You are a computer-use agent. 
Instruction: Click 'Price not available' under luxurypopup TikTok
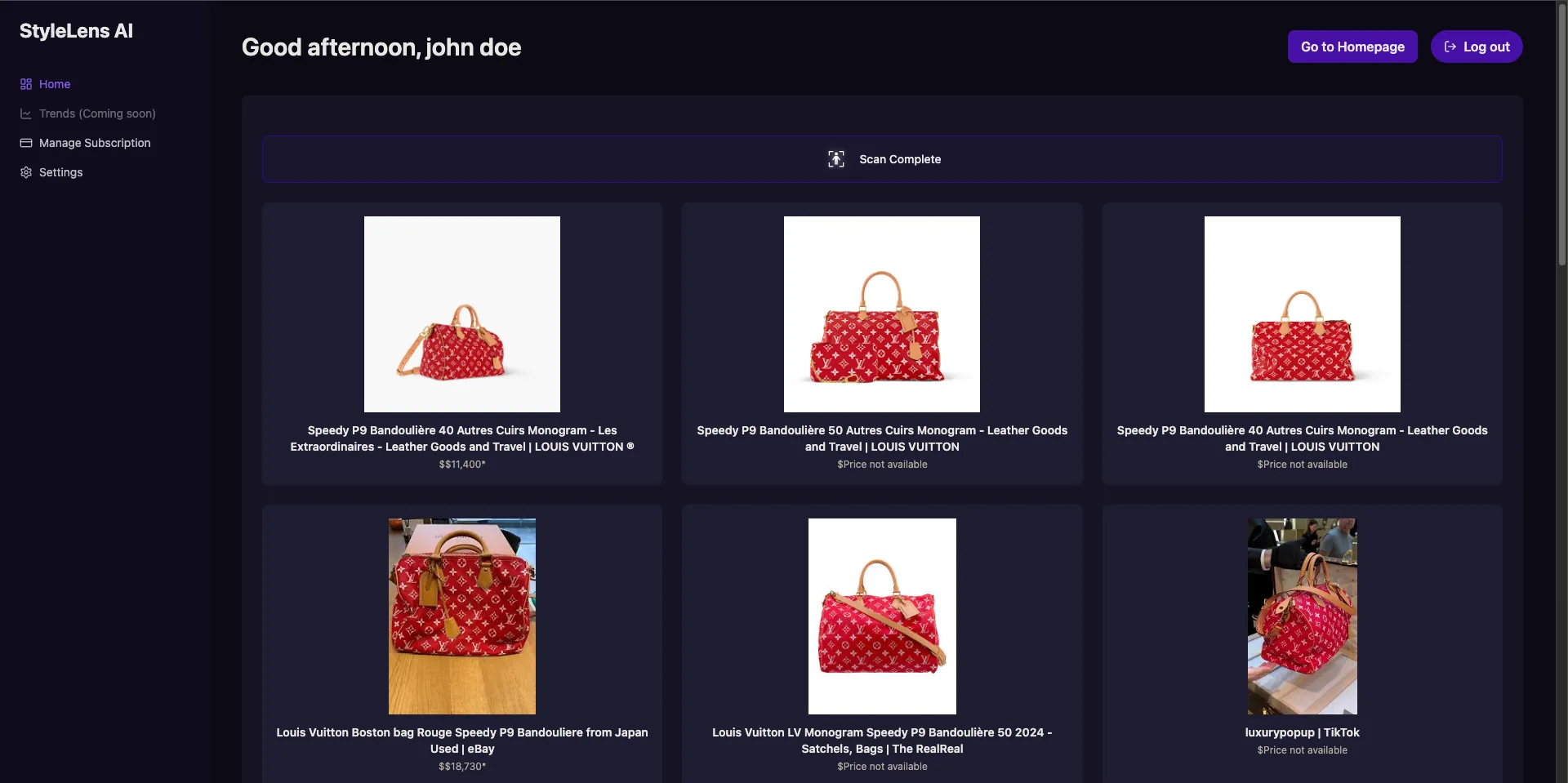[1303, 750]
